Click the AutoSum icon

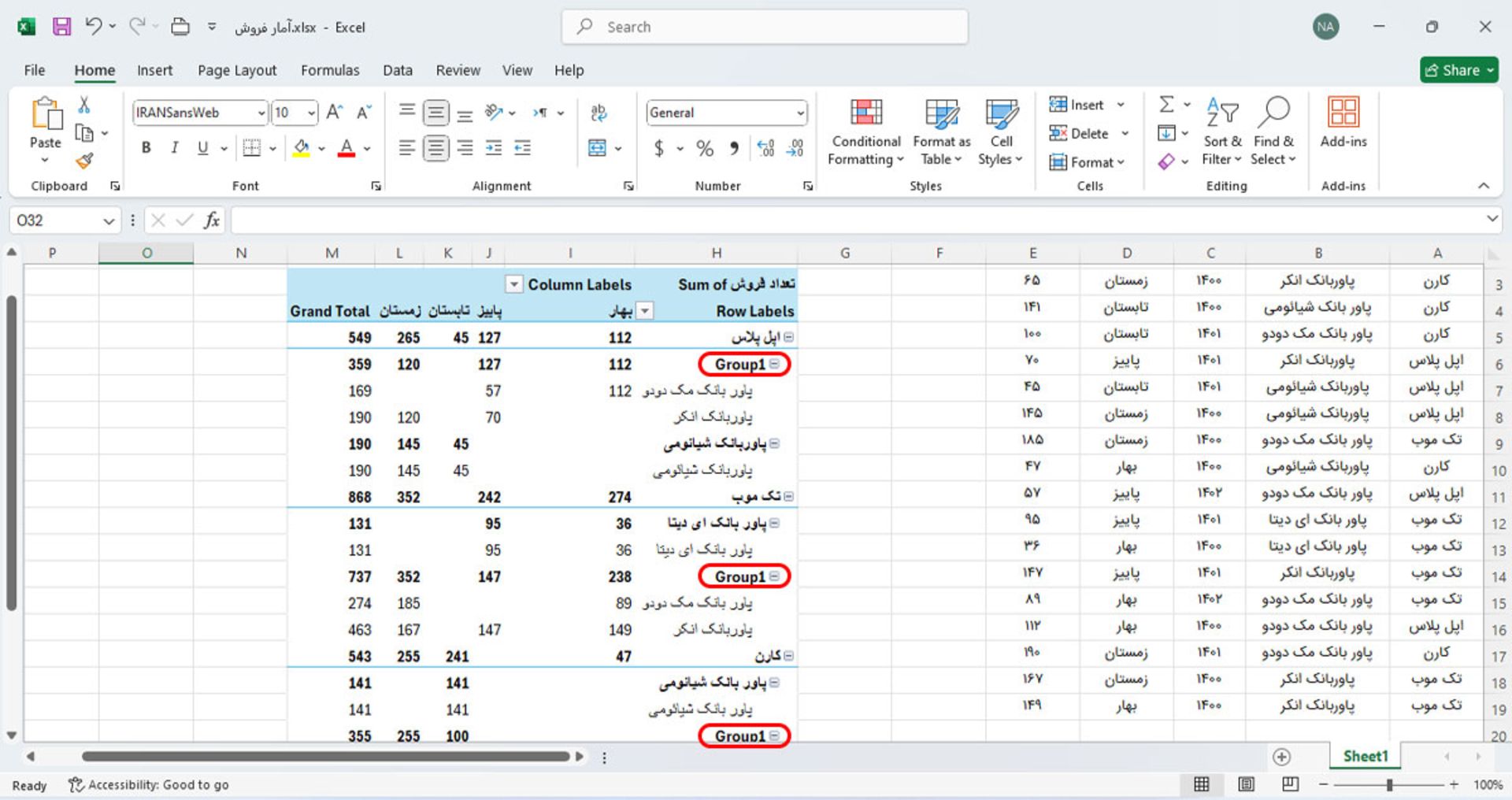point(1166,103)
